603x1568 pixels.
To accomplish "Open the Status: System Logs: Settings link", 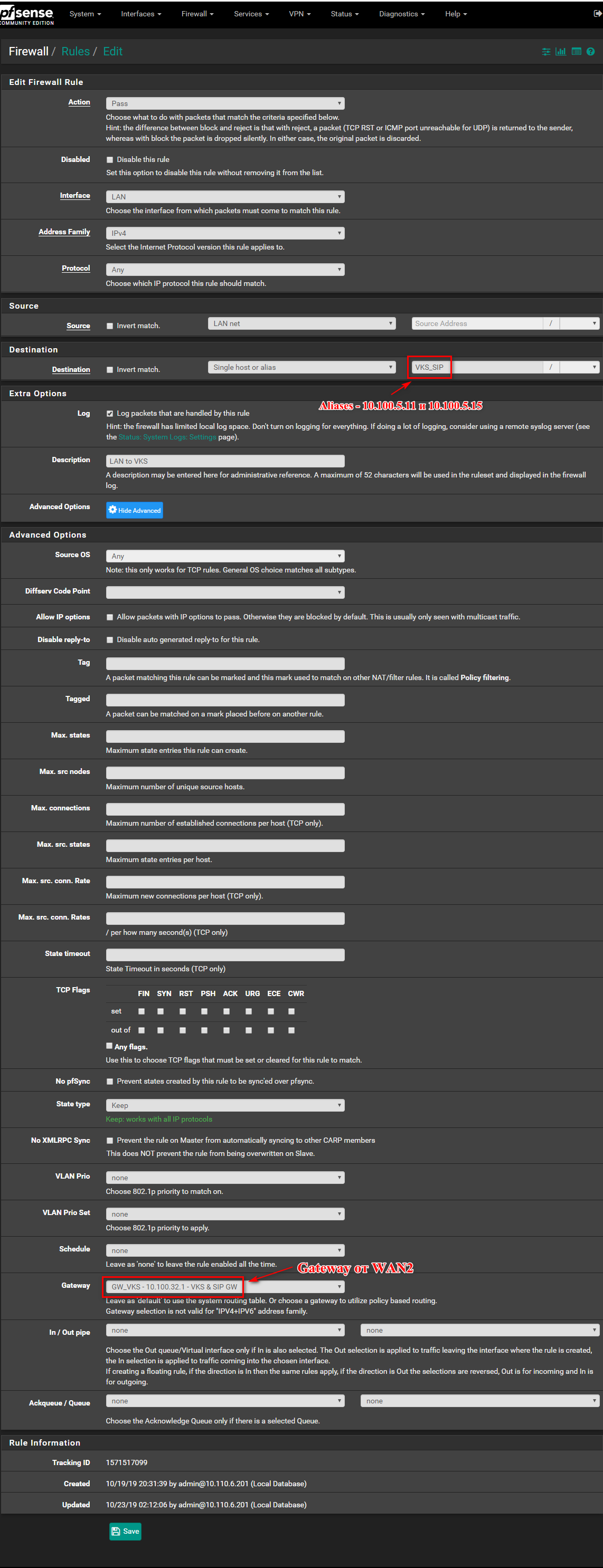I will point(167,437).
